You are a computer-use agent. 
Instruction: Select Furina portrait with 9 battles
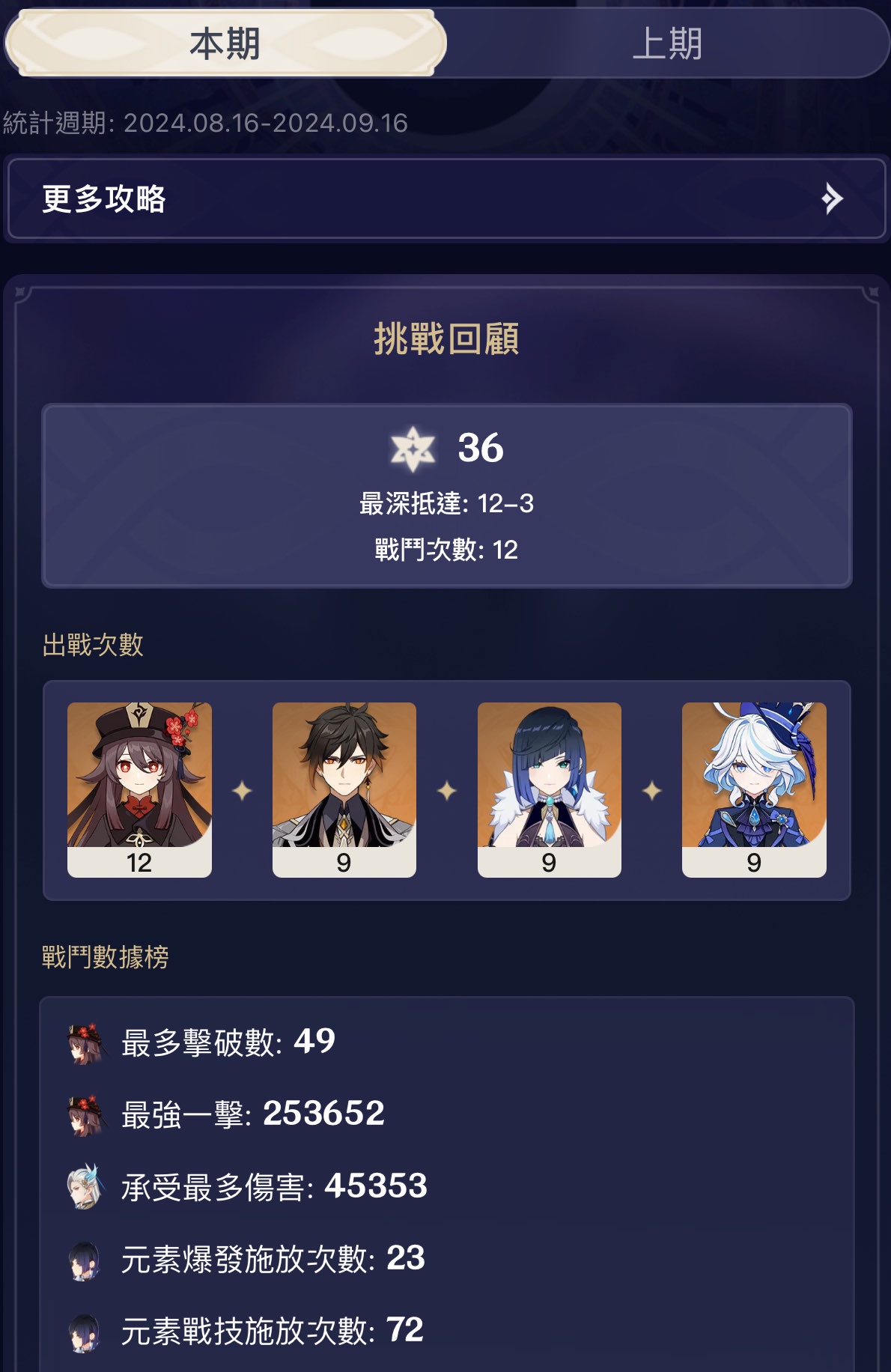pyautogui.click(x=754, y=789)
